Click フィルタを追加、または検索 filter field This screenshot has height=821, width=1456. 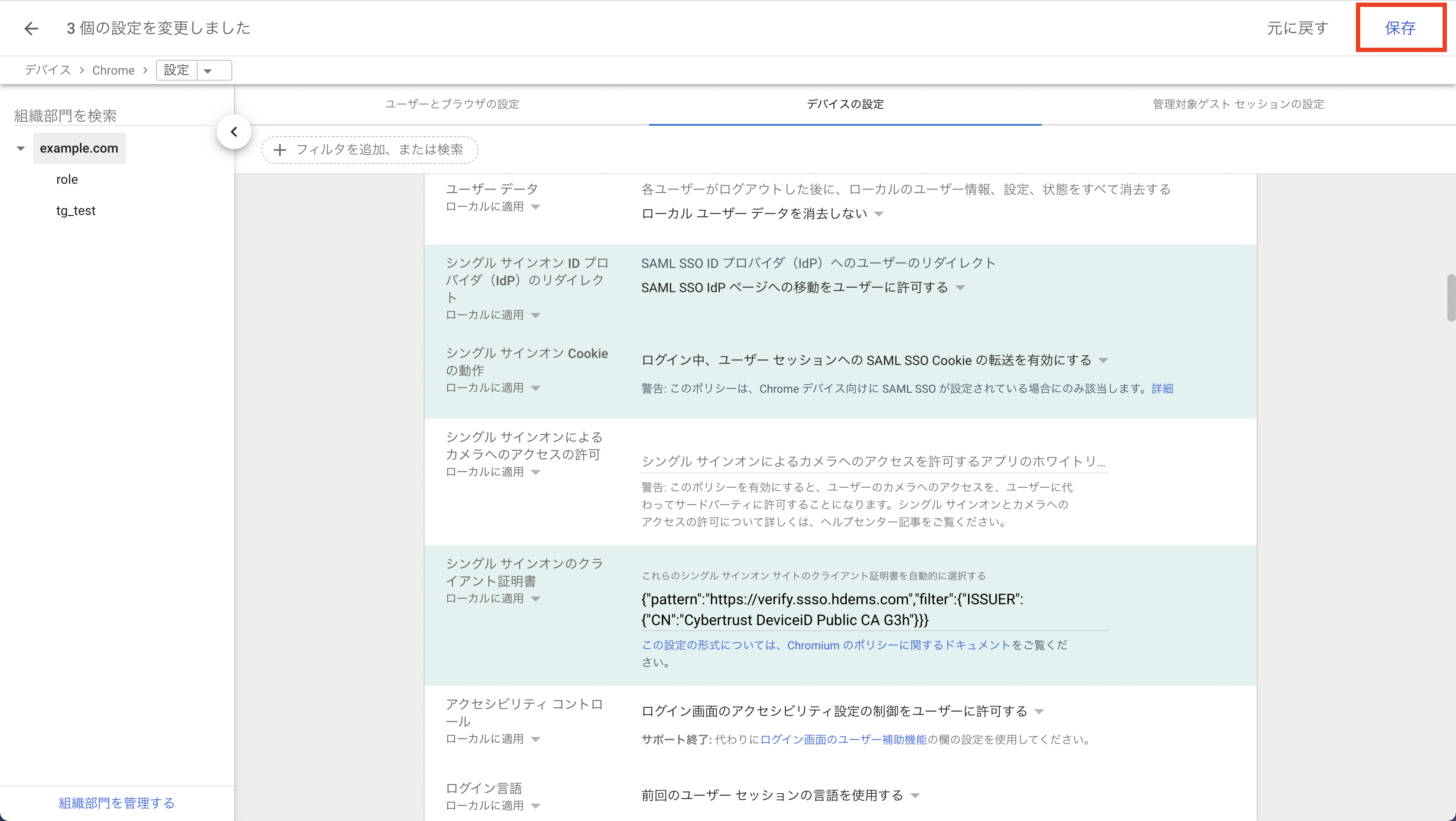tap(370, 150)
